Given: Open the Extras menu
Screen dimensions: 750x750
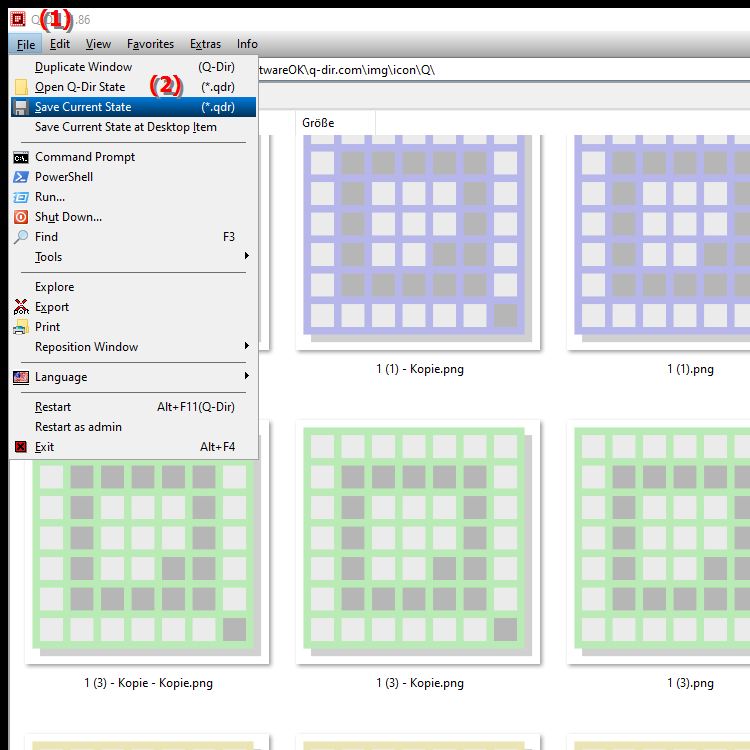Looking at the screenshot, I should pos(205,44).
